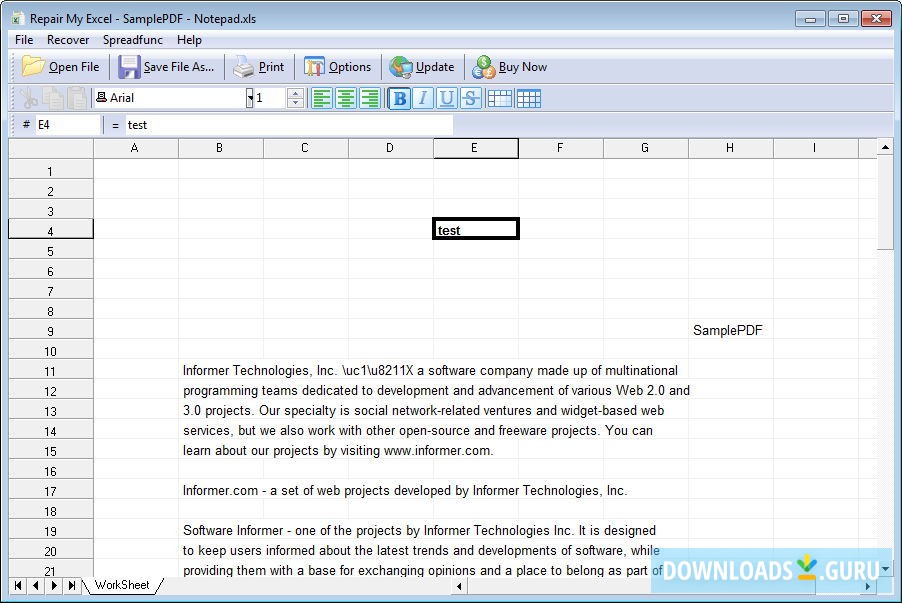Select the Options toolbar icon
The width and height of the screenshot is (902, 603).
pyautogui.click(x=339, y=66)
